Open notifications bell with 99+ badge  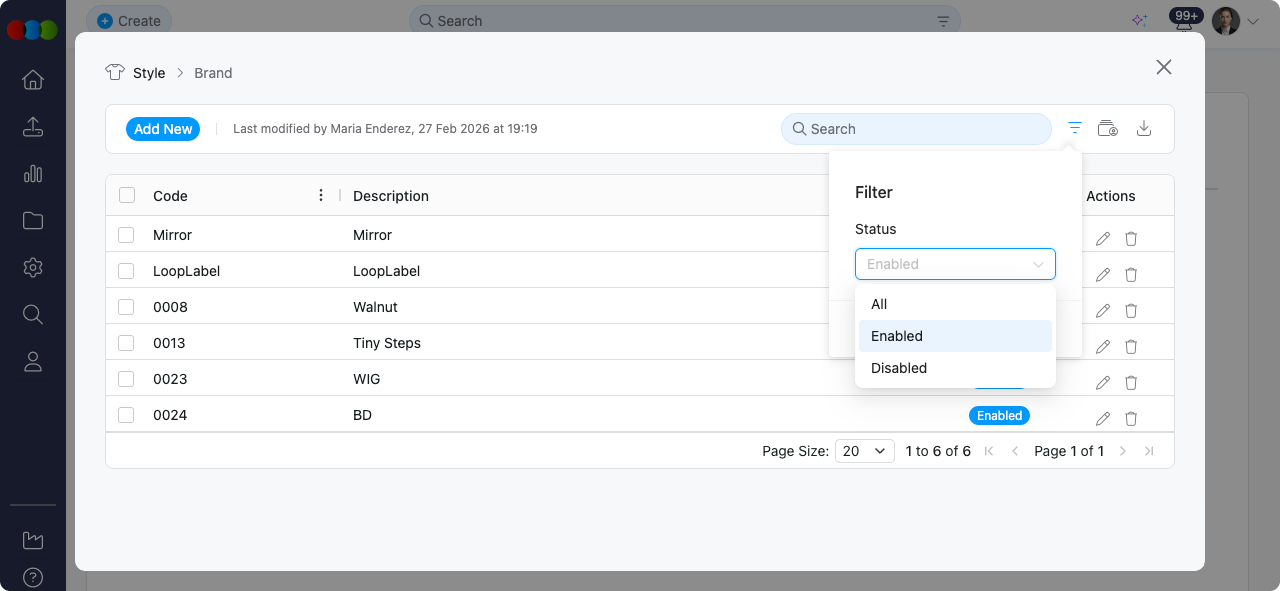point(1185,22)
